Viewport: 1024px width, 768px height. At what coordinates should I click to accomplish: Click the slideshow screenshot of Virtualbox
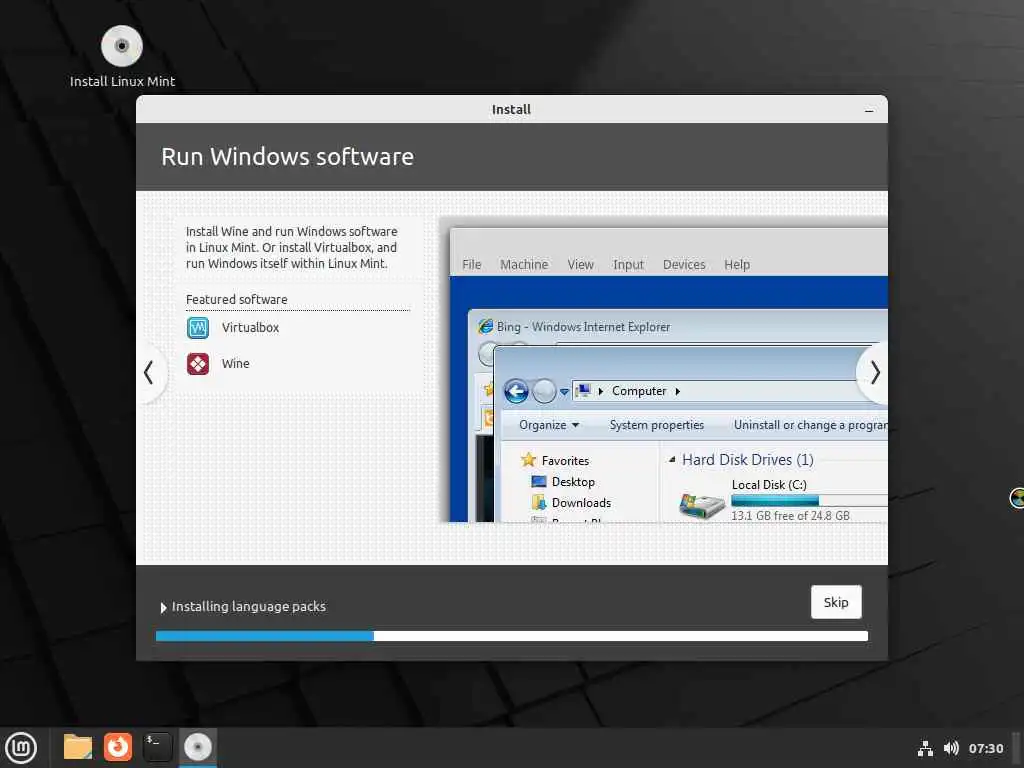tap(663, 370)
